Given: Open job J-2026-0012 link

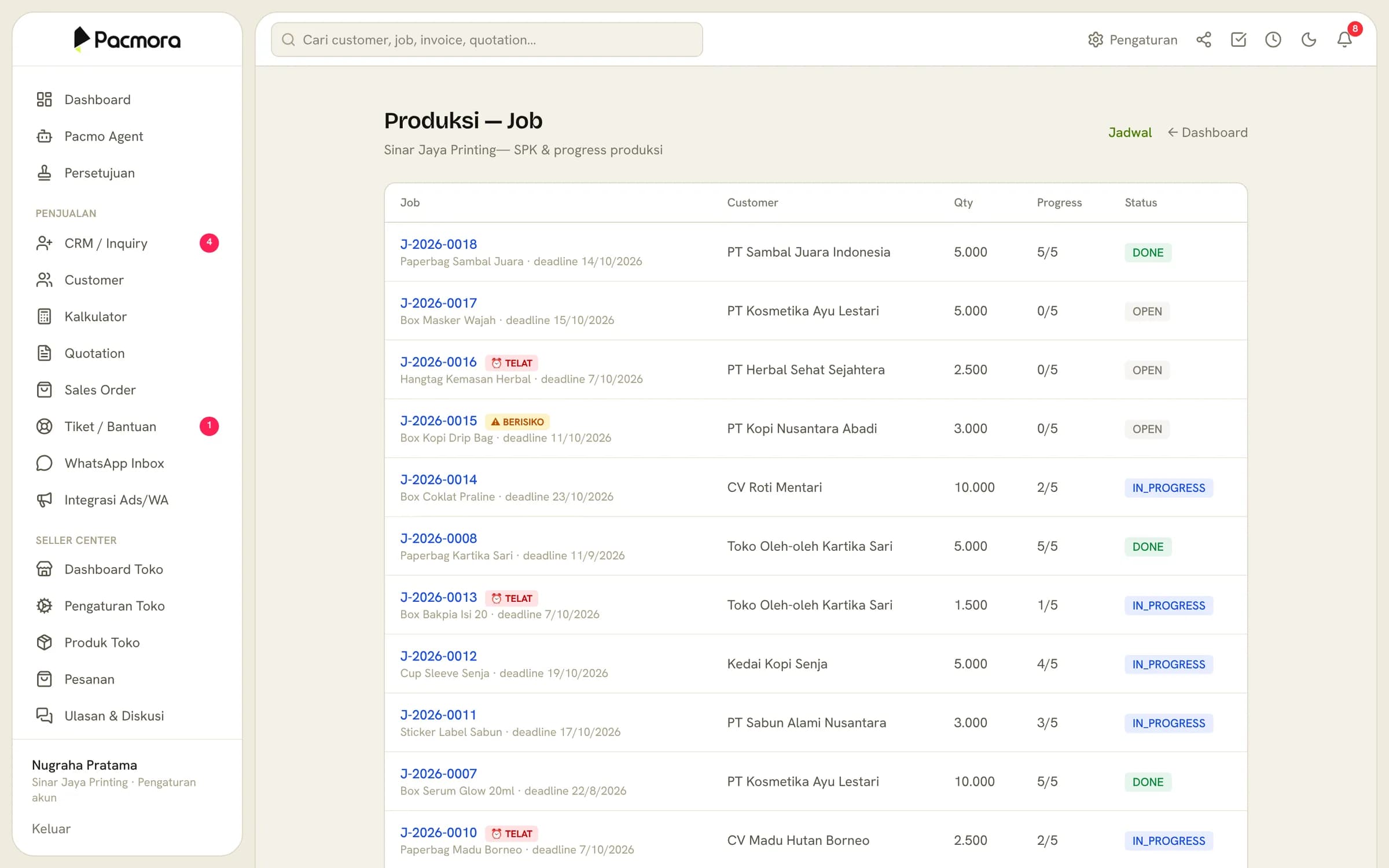Looking at the screenshot, I should coord(438,656).
